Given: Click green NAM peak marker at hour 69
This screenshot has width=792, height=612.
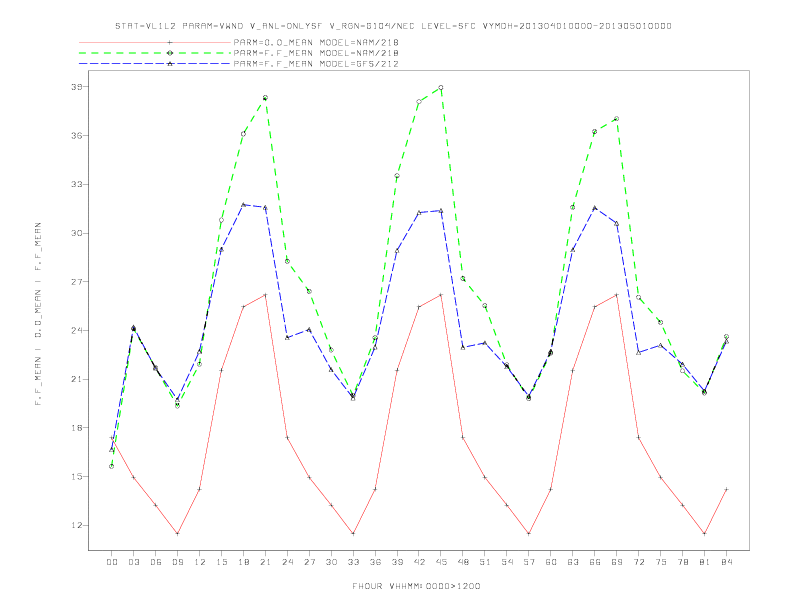Looking at the screenshot, I should [616, 119].
